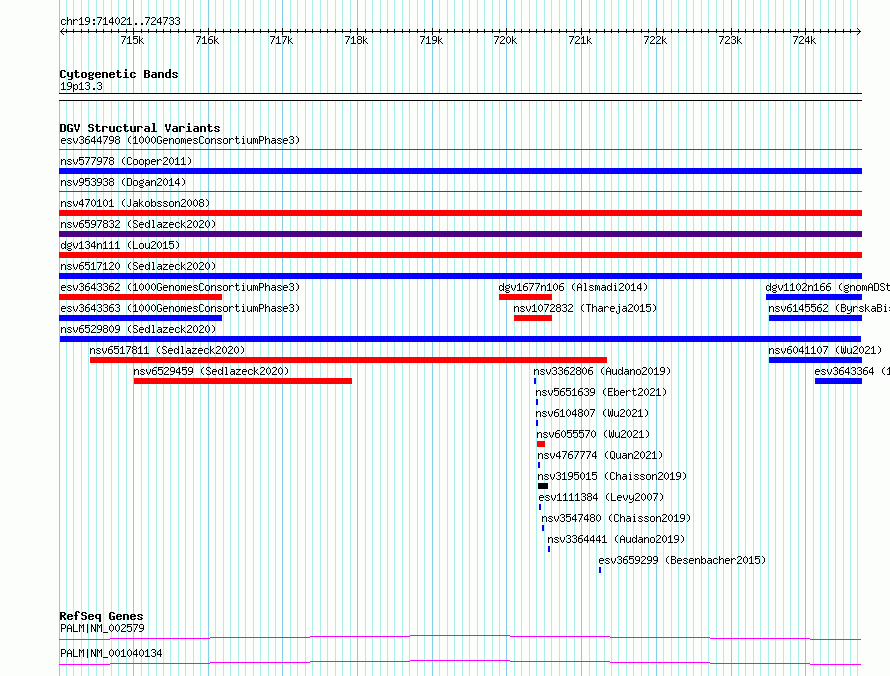Open the dgv134n111 Lou2015 variant label
The height and width of the screenshot is (676, 890).
coord(120,245)
